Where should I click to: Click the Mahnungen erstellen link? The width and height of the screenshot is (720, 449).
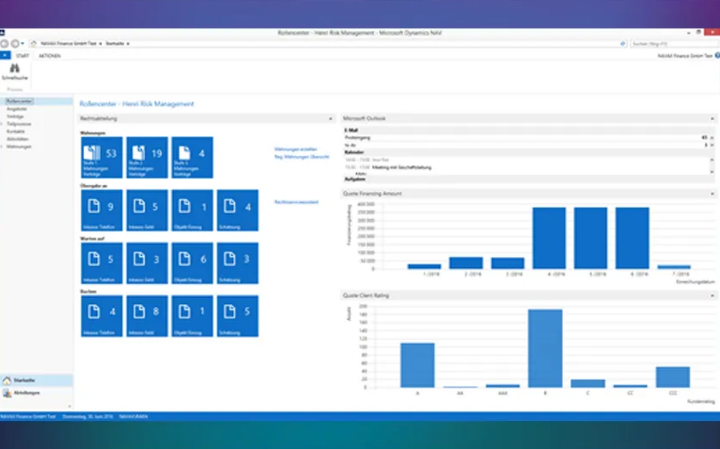click(296, 149)
